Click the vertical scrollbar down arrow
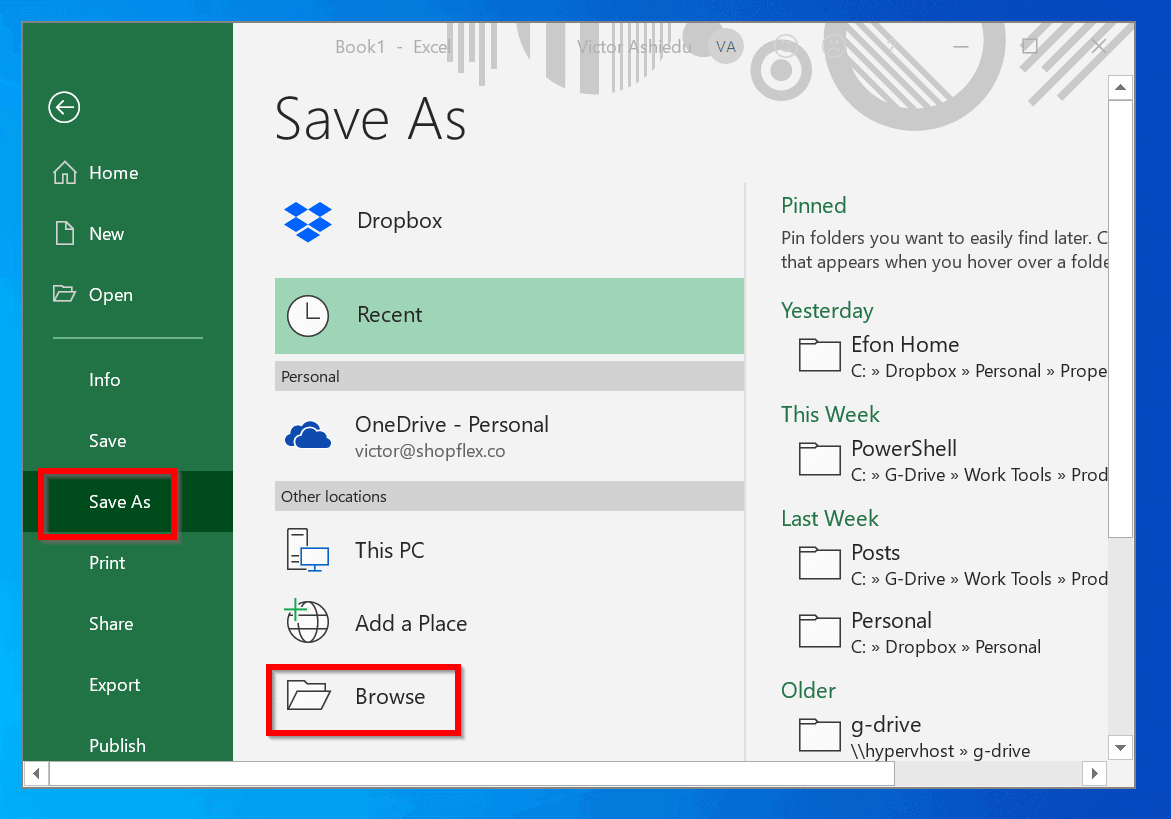 click(1120, 748)
